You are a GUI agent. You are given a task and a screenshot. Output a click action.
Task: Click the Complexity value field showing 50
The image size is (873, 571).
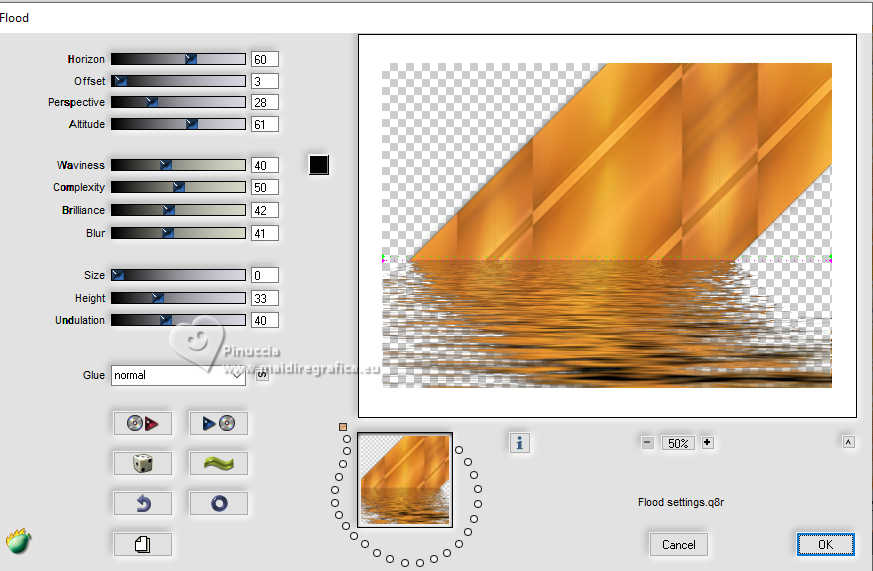[x=264, y=188]
